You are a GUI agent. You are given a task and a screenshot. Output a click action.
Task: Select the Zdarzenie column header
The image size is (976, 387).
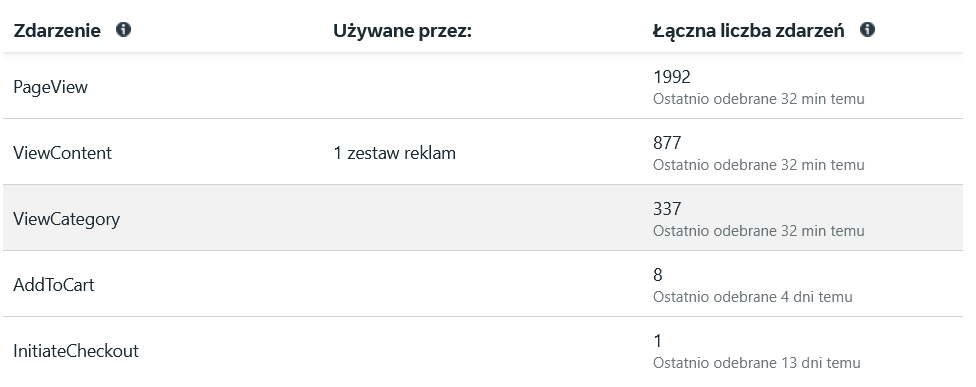57,30
